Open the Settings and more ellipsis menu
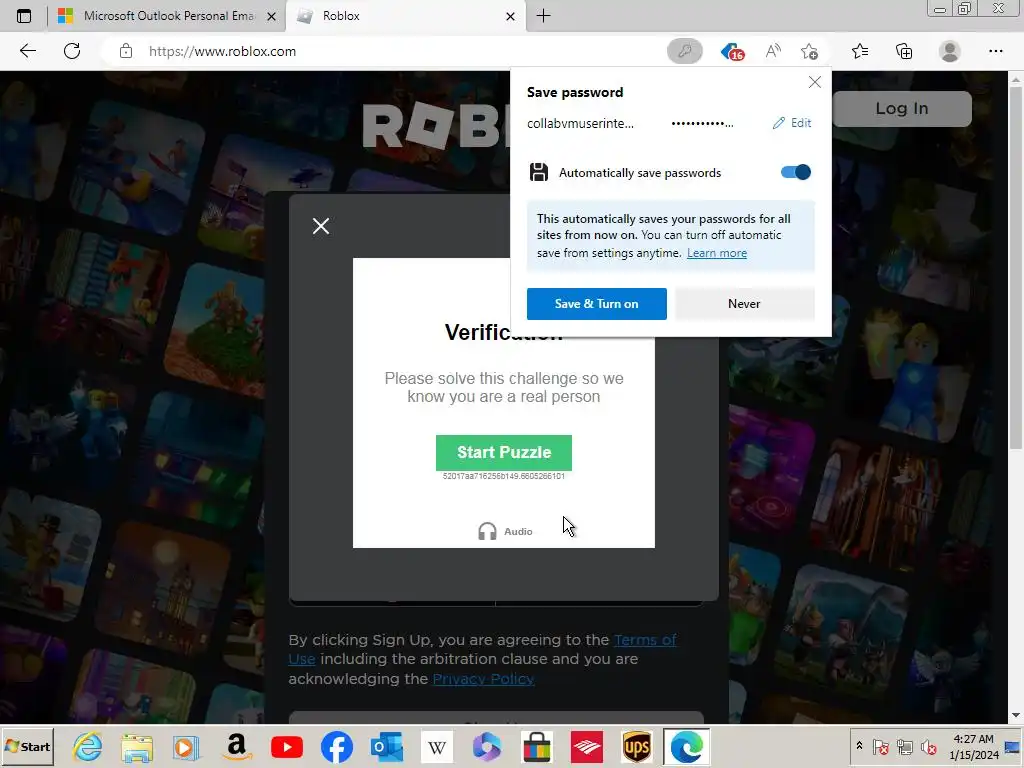1024x768 pixels. [x=995, y=51]
